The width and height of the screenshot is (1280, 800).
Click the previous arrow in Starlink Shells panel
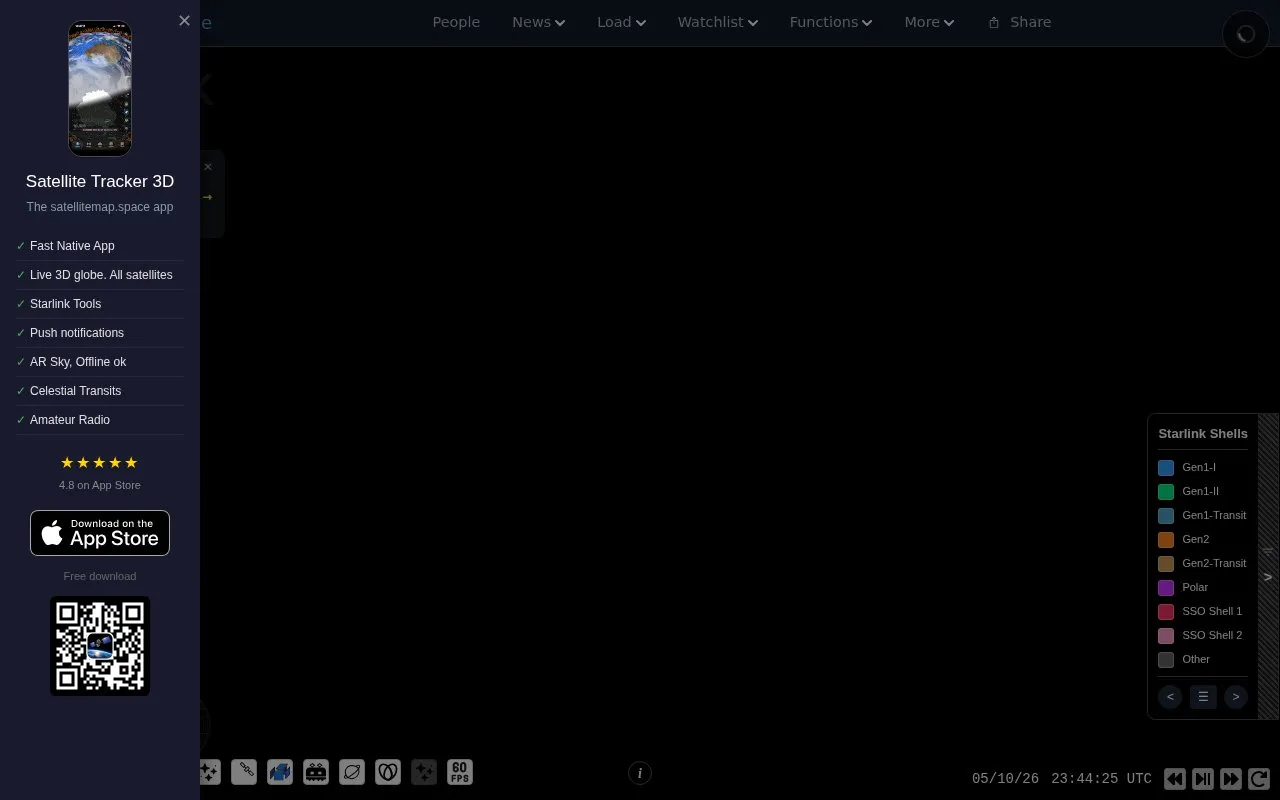pyautogui.click(x=1170, y=697)
